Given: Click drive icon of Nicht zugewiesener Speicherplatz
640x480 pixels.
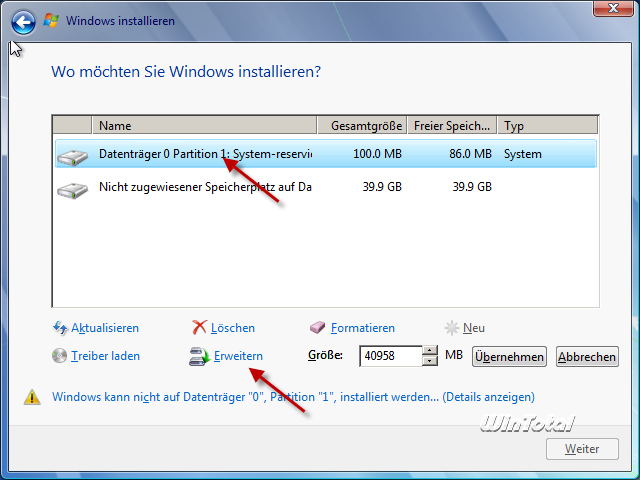Looking at the screenshot, I should point(72,190).
